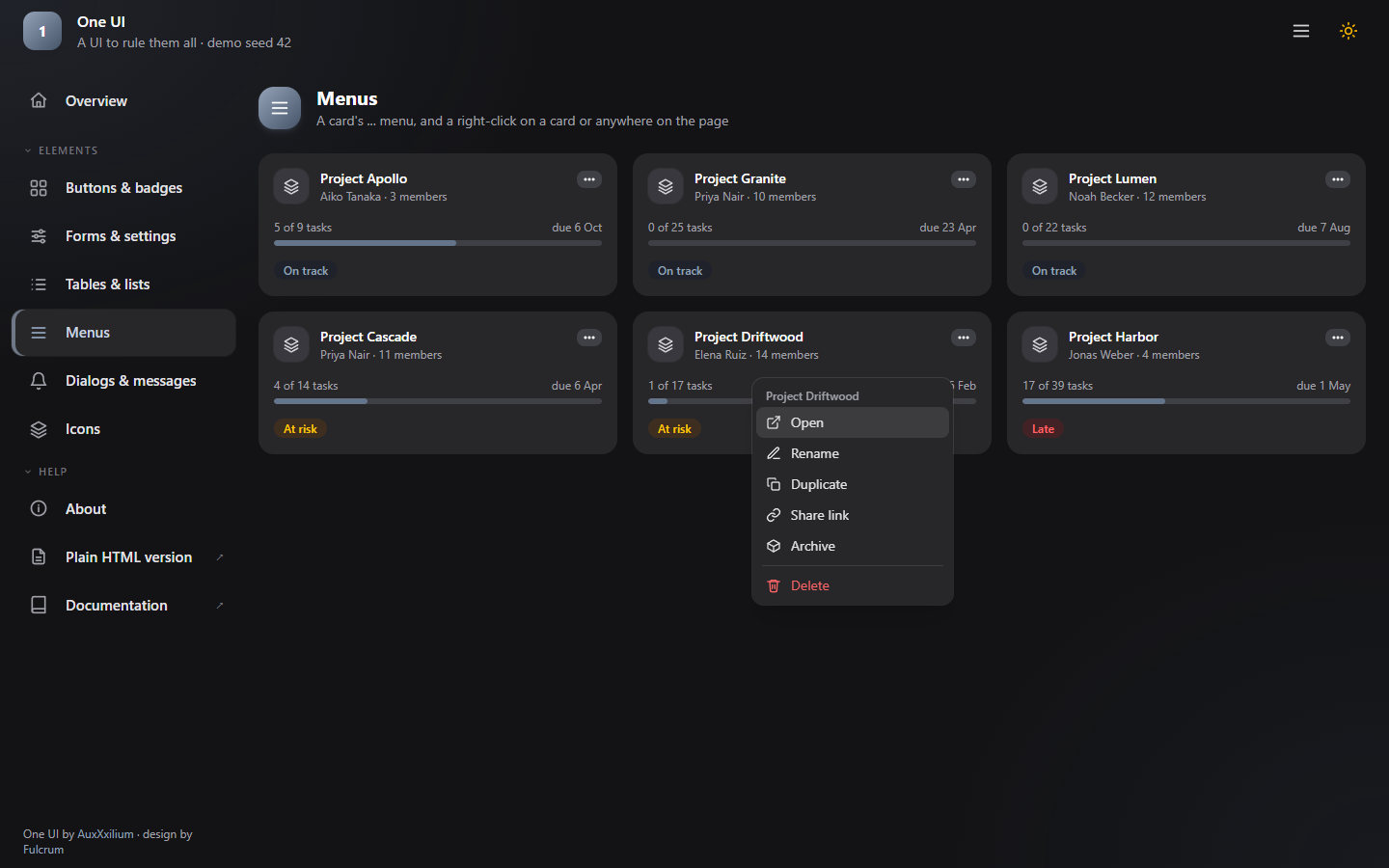The width and height of the screenshot is (1389, 868).
Task: Click the Menus page header icon
Action: click(x=280, y=108)
